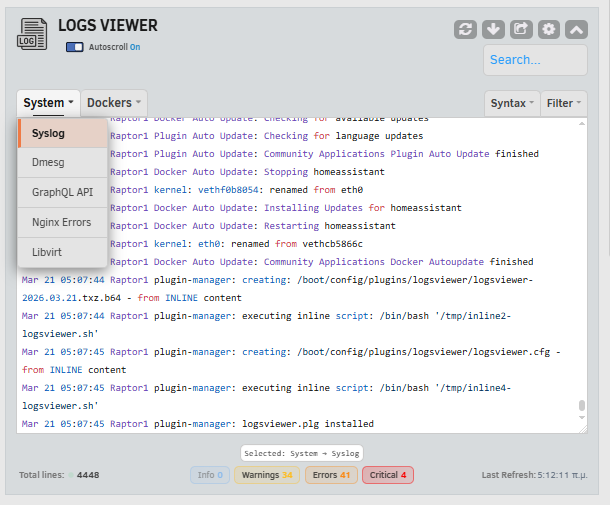The height and width of the screenshot is (505, 610).
Task: Click the log pane resize handle
Action: pos(583,429)
